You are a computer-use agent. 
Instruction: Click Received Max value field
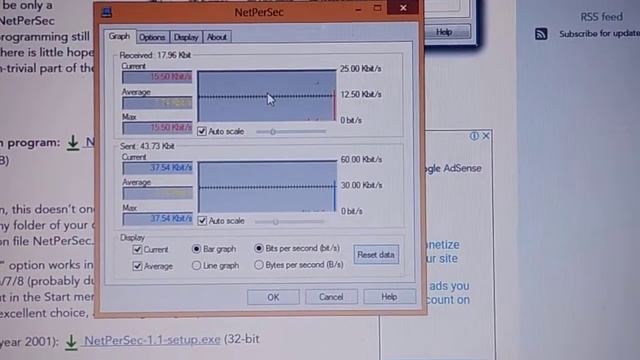[157, 128]
